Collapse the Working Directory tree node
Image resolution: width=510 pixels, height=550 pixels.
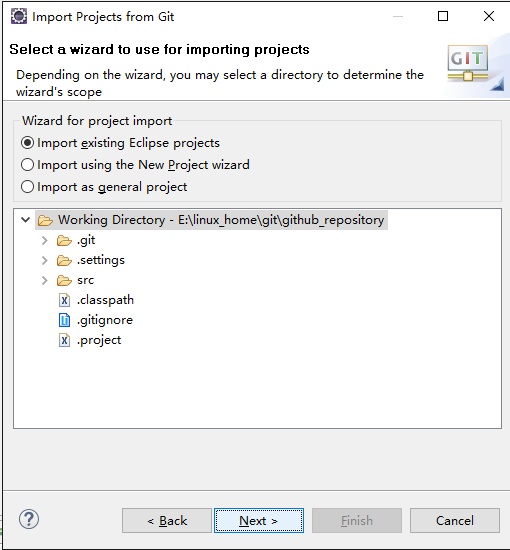(26, 220)
